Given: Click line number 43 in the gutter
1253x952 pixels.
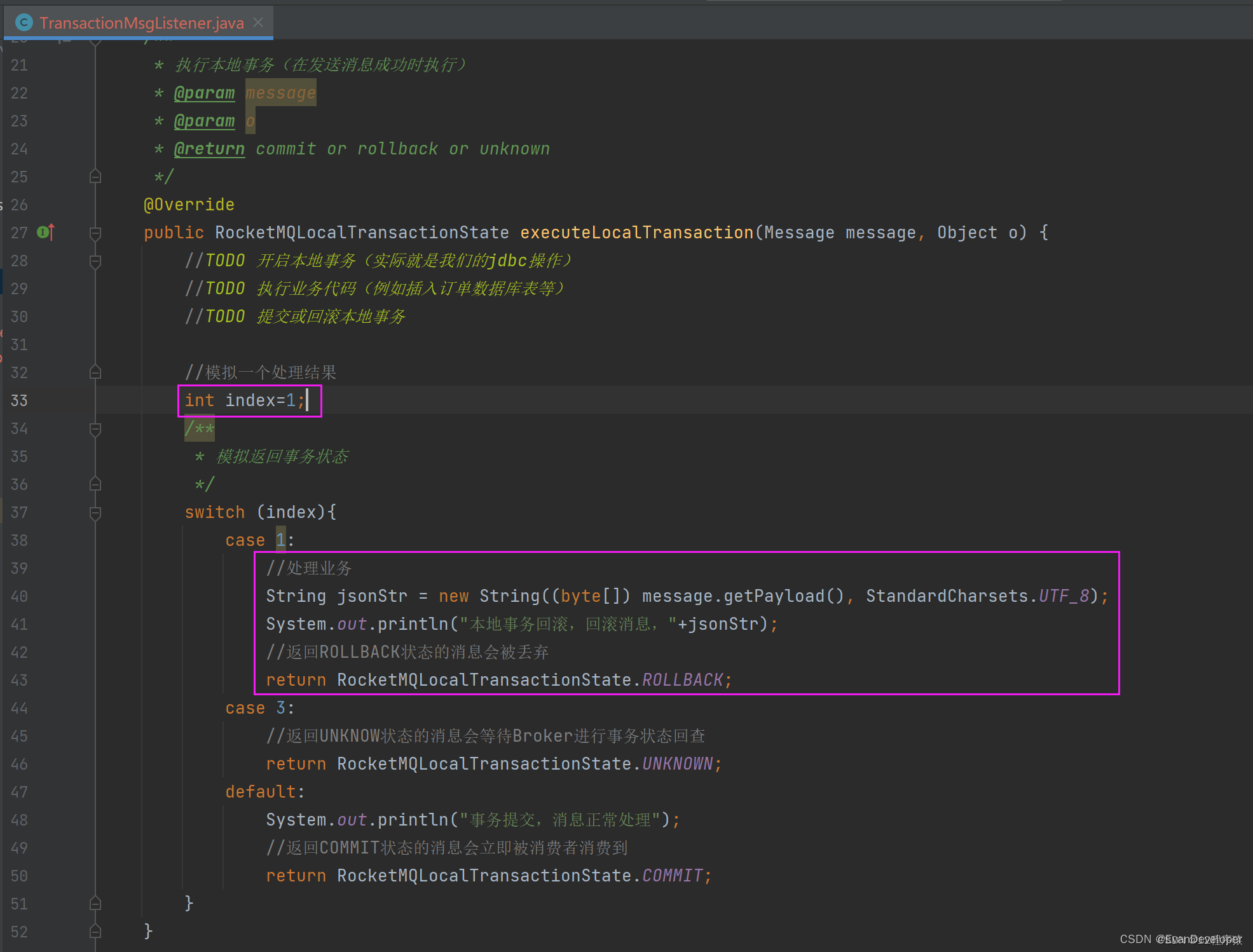Looking at the screenshot, I should 19,680.
